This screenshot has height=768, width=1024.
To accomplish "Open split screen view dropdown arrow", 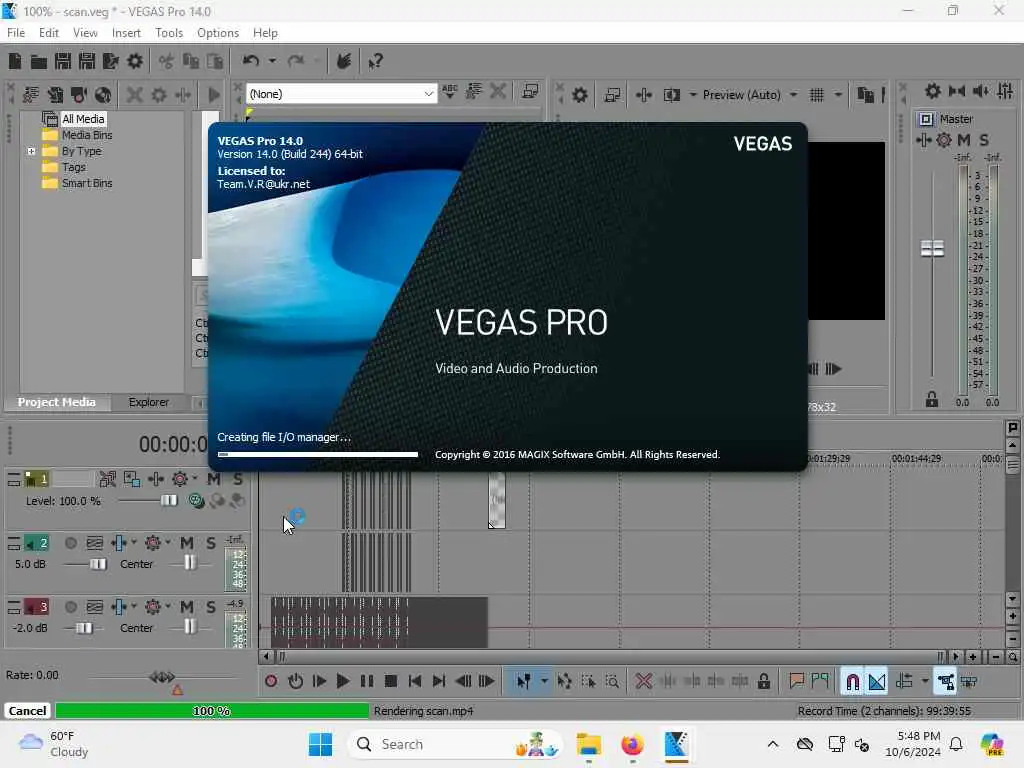I will [692, 95].
